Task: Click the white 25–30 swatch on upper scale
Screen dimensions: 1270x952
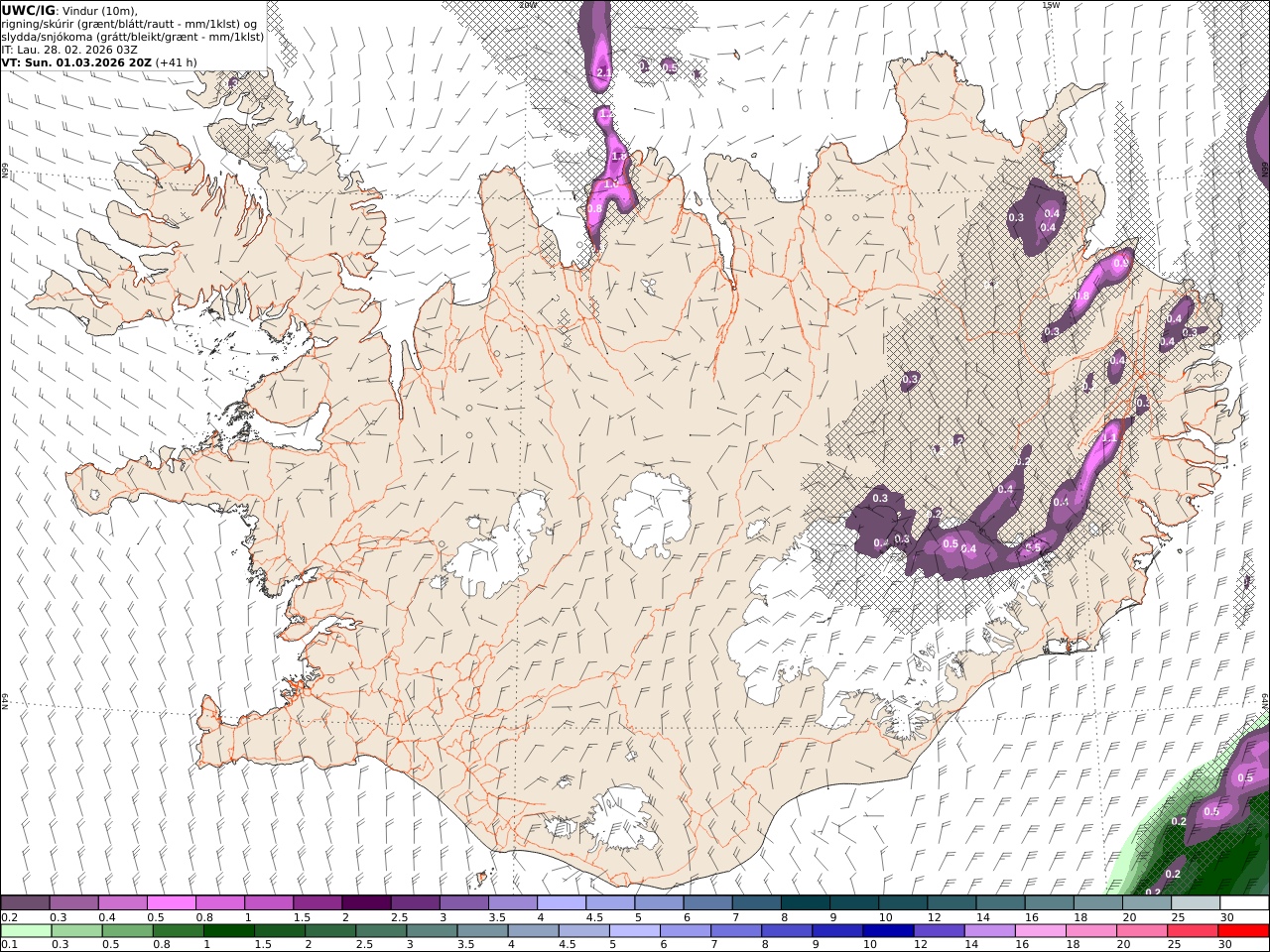Action: pos(1195,903)
